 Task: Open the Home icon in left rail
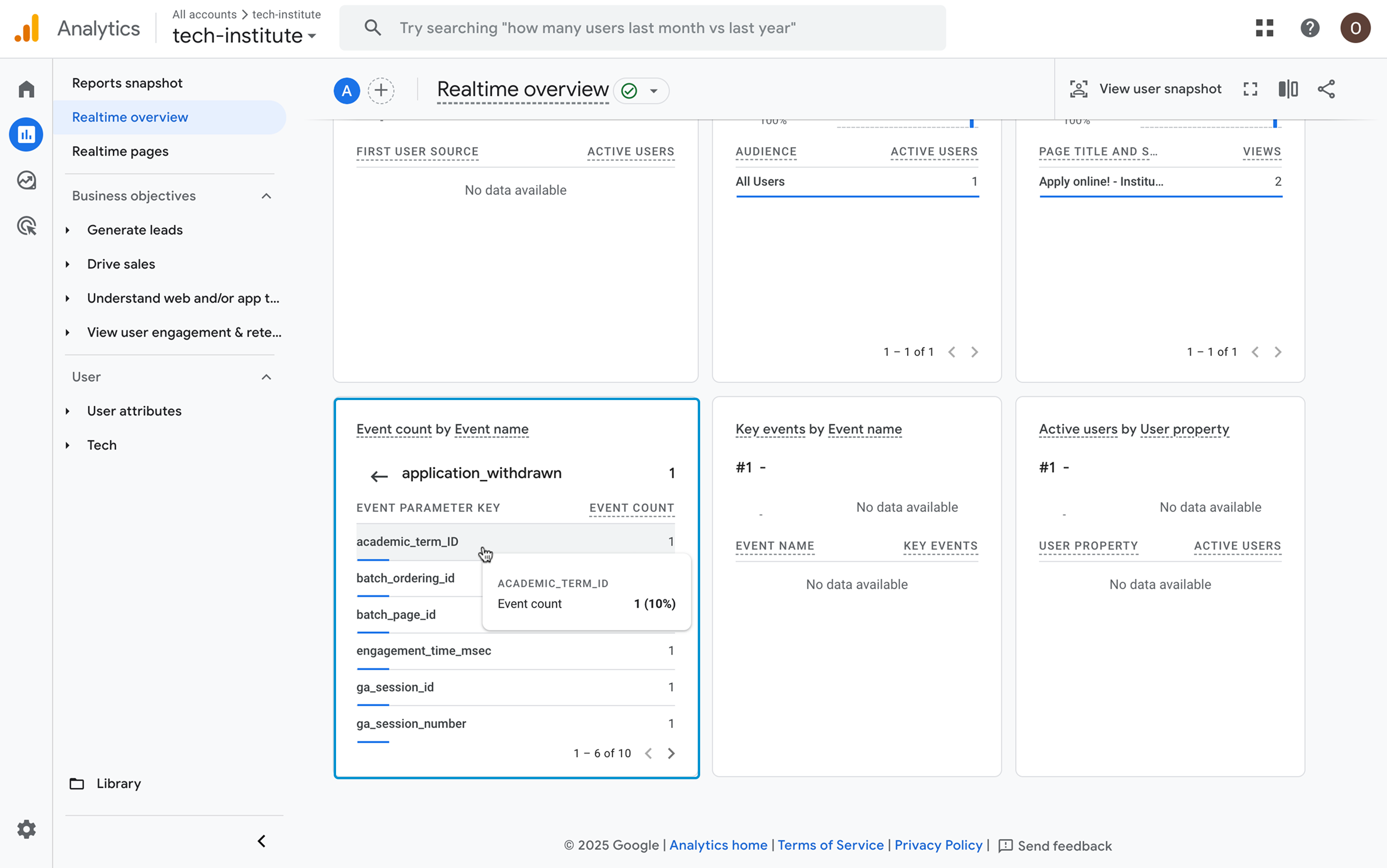pyautogui.click(x=27, y=89)
